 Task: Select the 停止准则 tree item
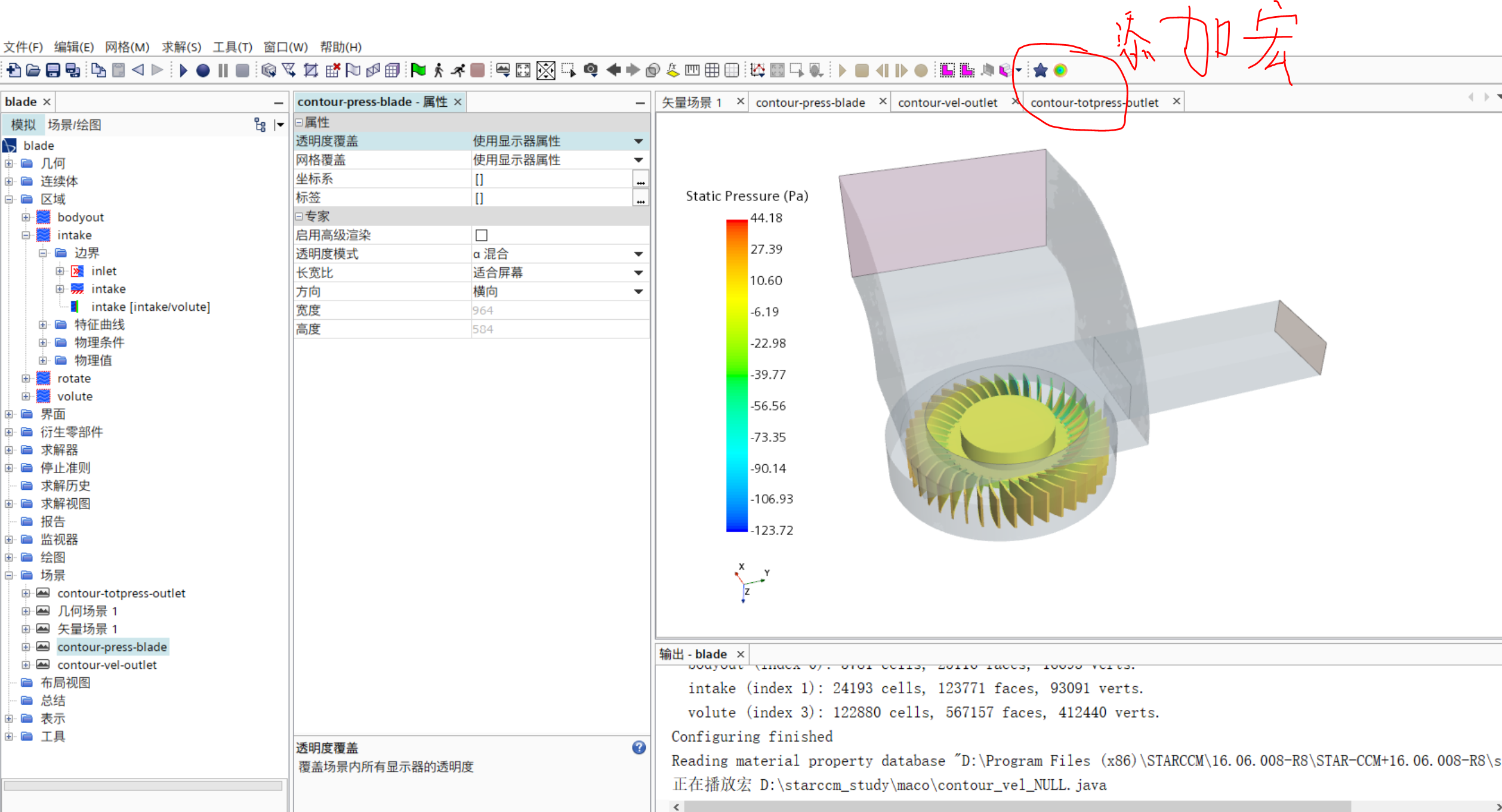66,468
